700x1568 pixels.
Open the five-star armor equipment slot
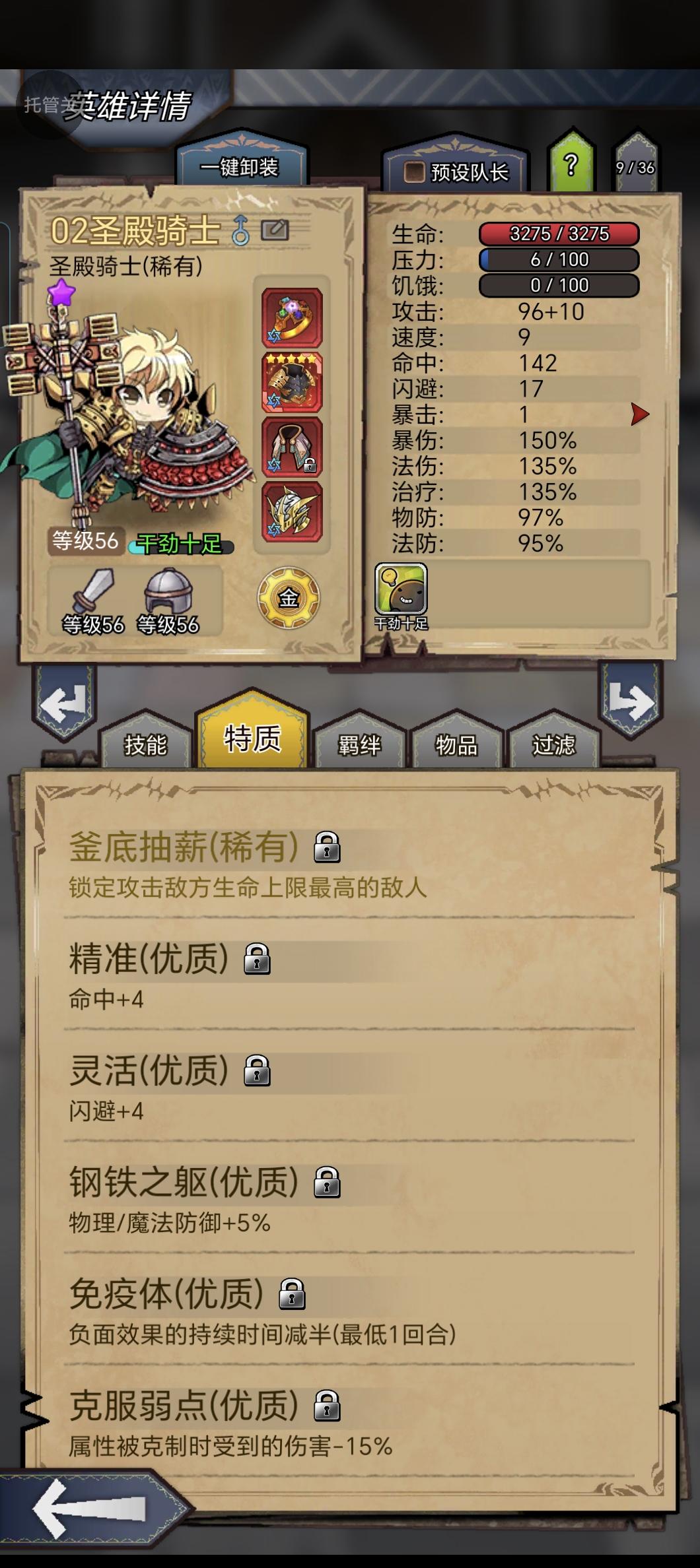[292, 383]
